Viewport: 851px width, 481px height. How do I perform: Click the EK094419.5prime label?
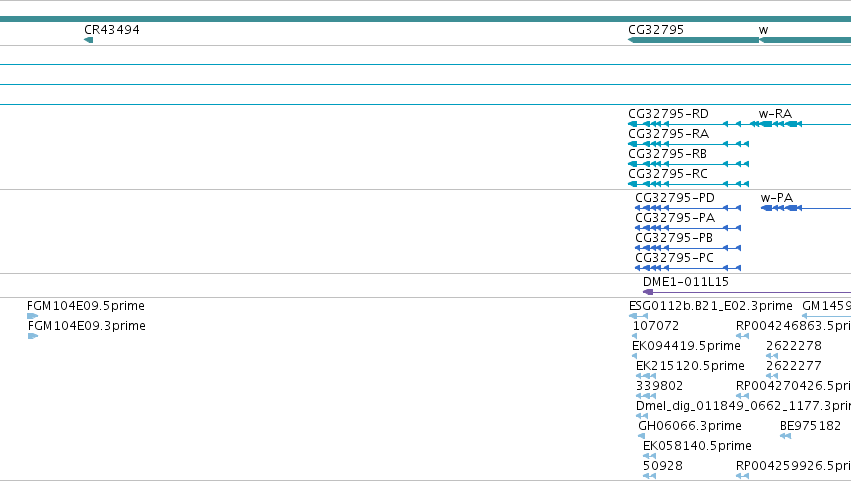[x=686, y=346]
